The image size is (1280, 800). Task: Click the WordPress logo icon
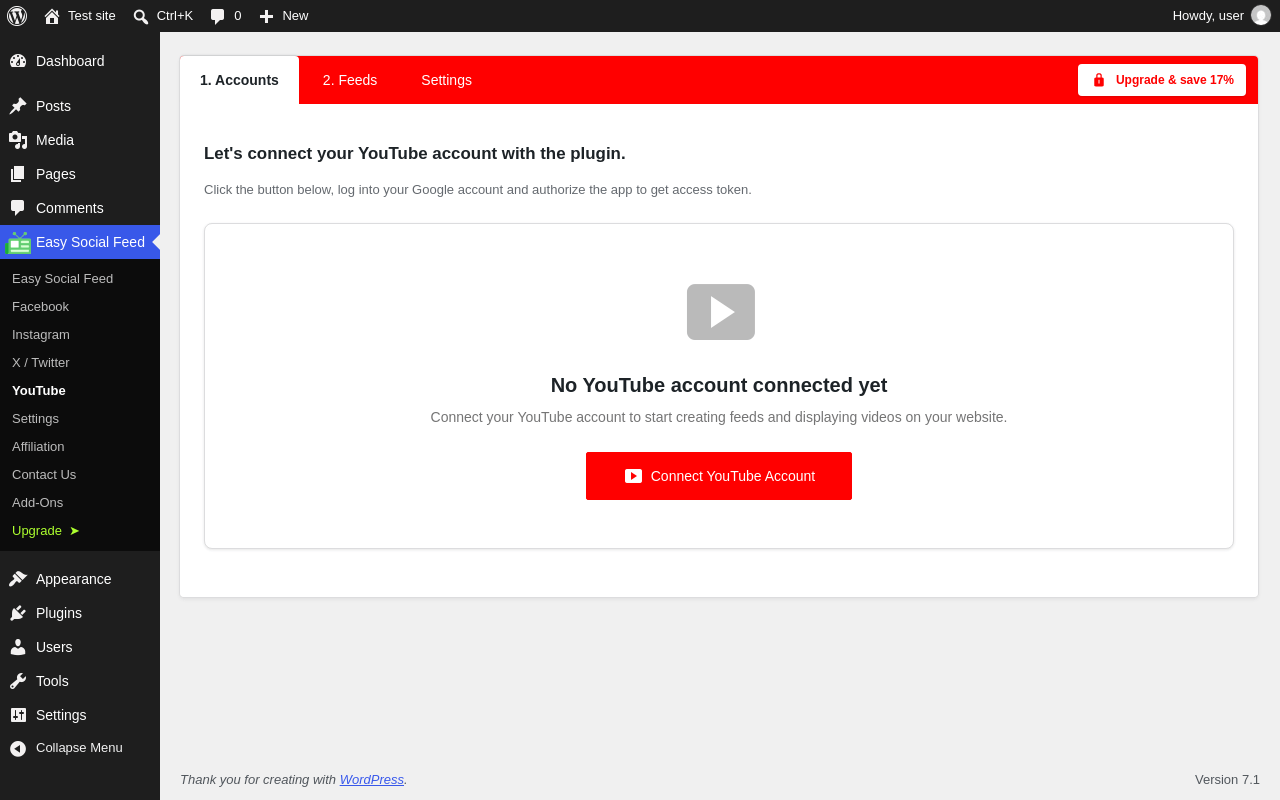17,16
